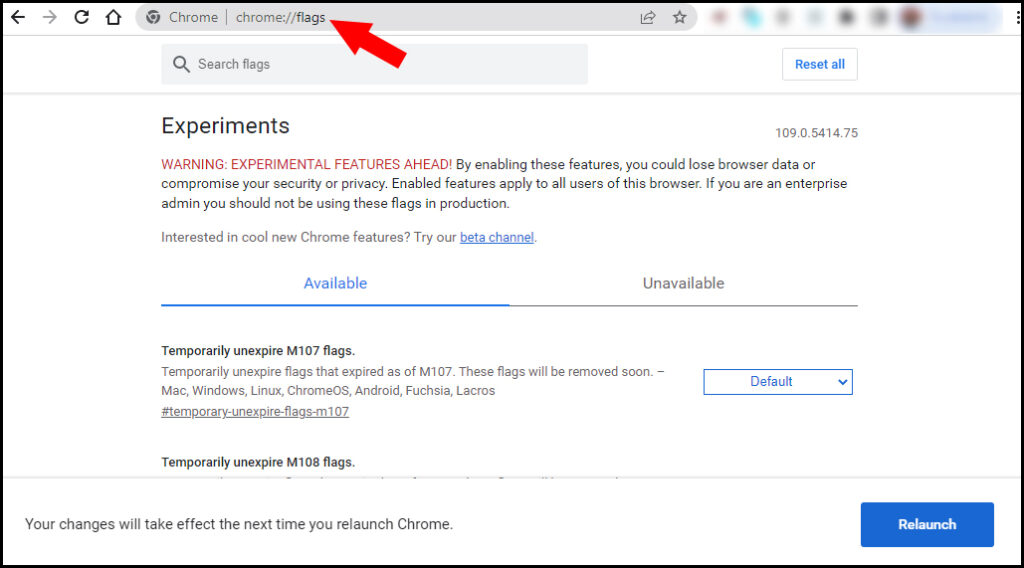The width and height of the screenshot is (1024, 568).
Task: Click 'Temporarily unexpire M108 flags.' title
Action: tap(258, 462)
